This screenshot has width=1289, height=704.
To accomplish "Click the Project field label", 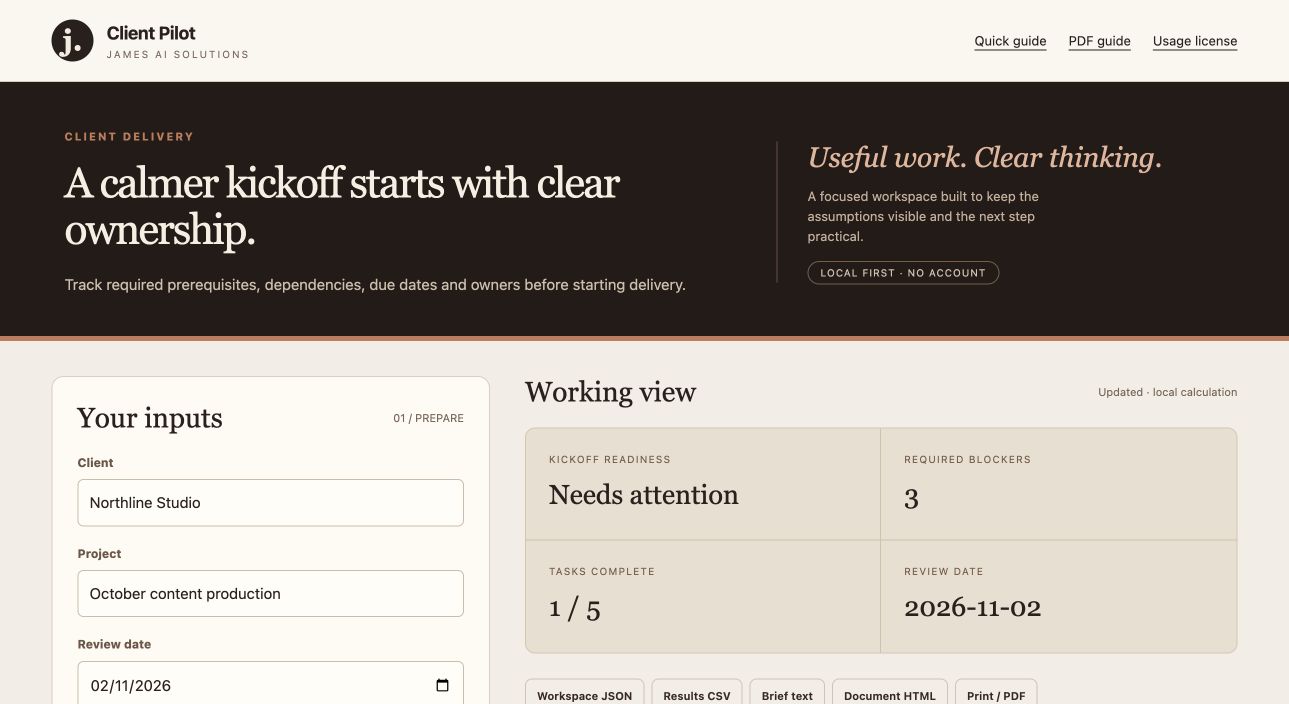I will [100, 554].
